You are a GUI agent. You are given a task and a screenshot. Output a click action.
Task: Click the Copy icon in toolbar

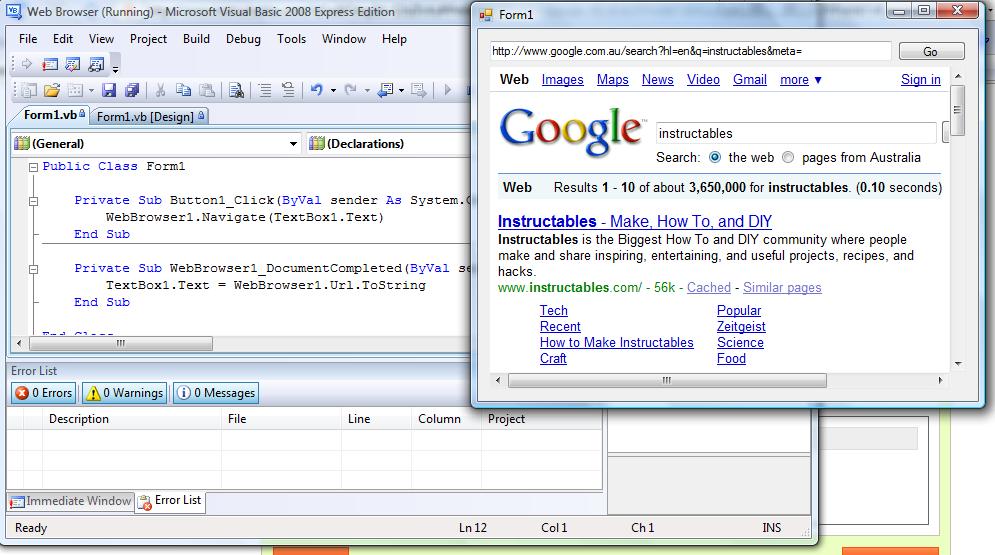coord(183,90)
